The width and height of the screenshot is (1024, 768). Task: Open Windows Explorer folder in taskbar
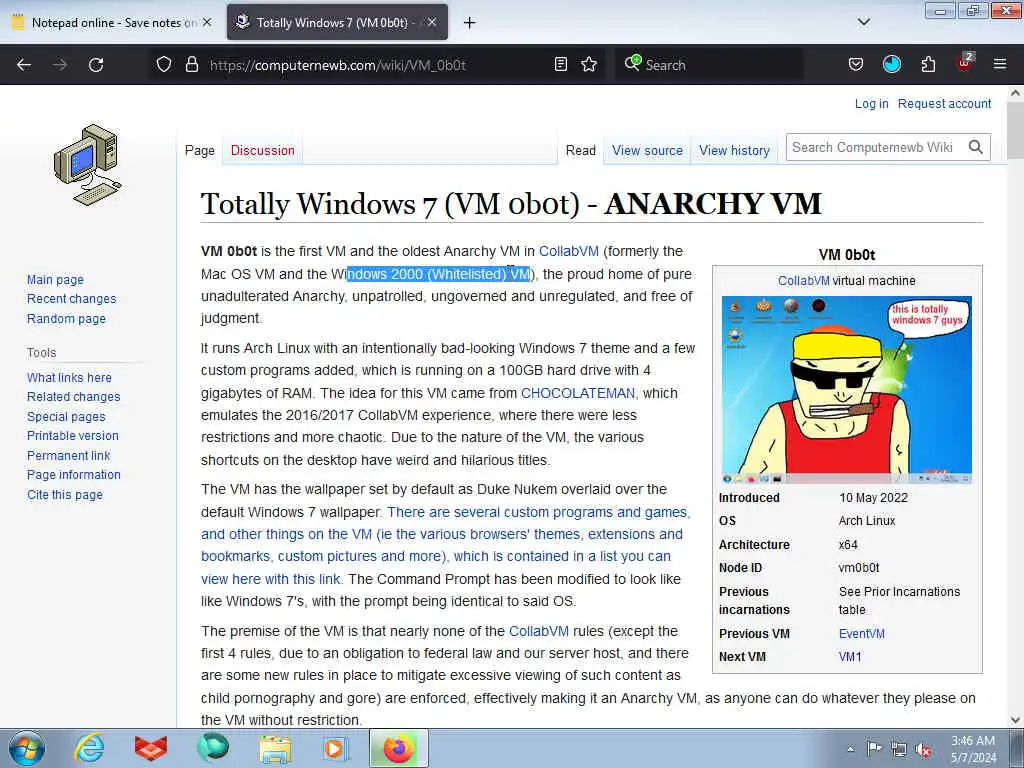point(275,749)
